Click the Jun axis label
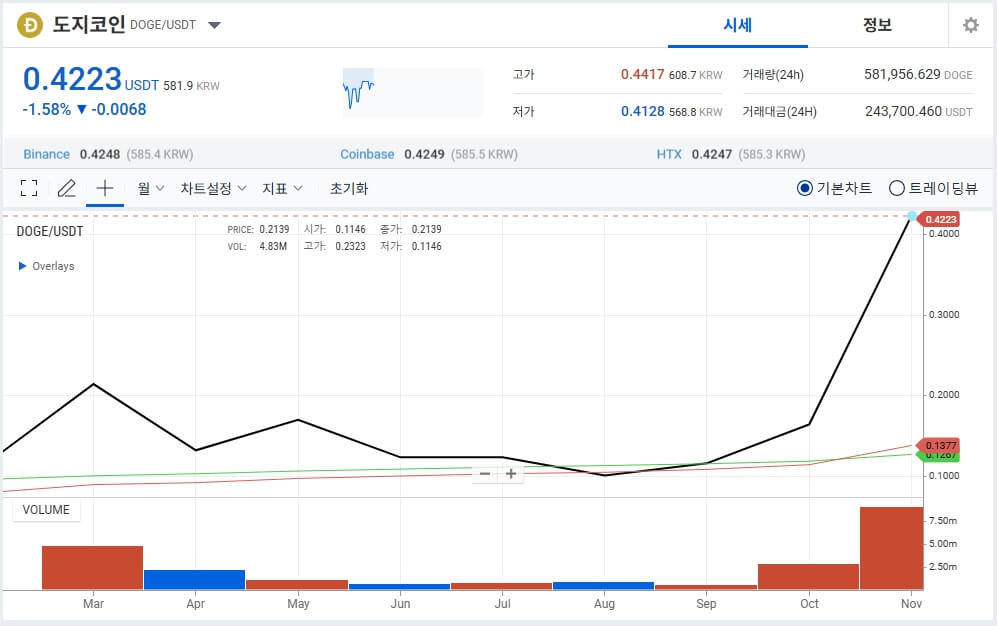The image size is (997, 626). pos(400,604)
